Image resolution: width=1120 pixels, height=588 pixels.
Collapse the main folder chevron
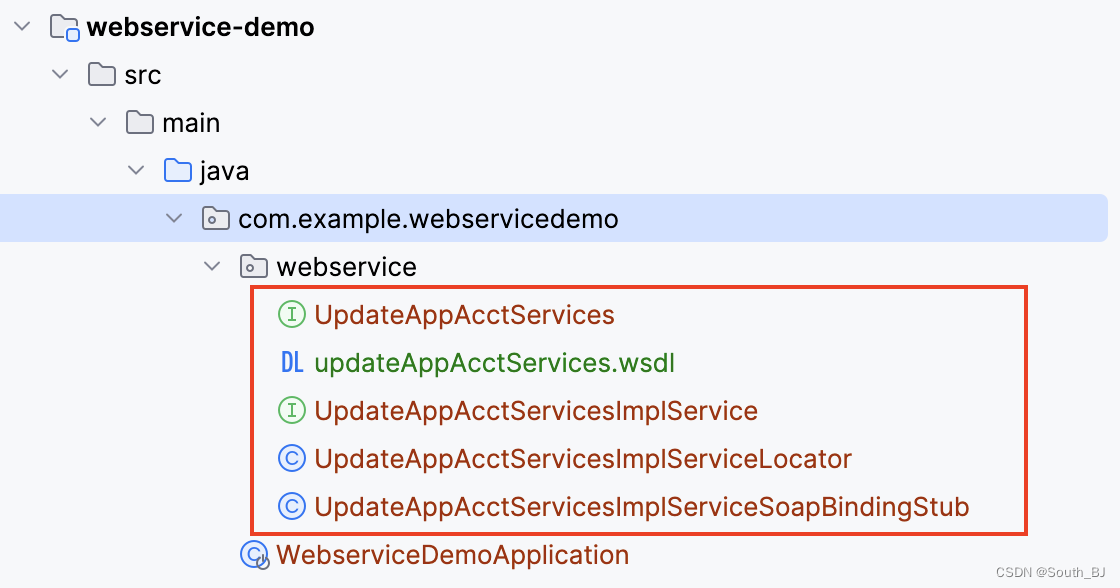99,122
